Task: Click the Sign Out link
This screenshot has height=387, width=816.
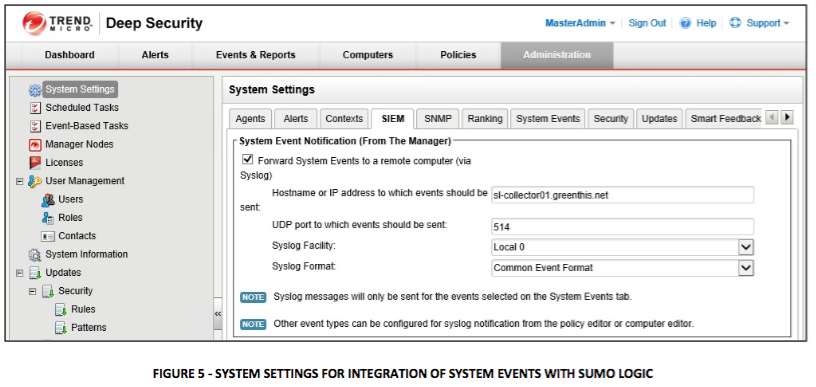Action: click(x=647, y=23)
